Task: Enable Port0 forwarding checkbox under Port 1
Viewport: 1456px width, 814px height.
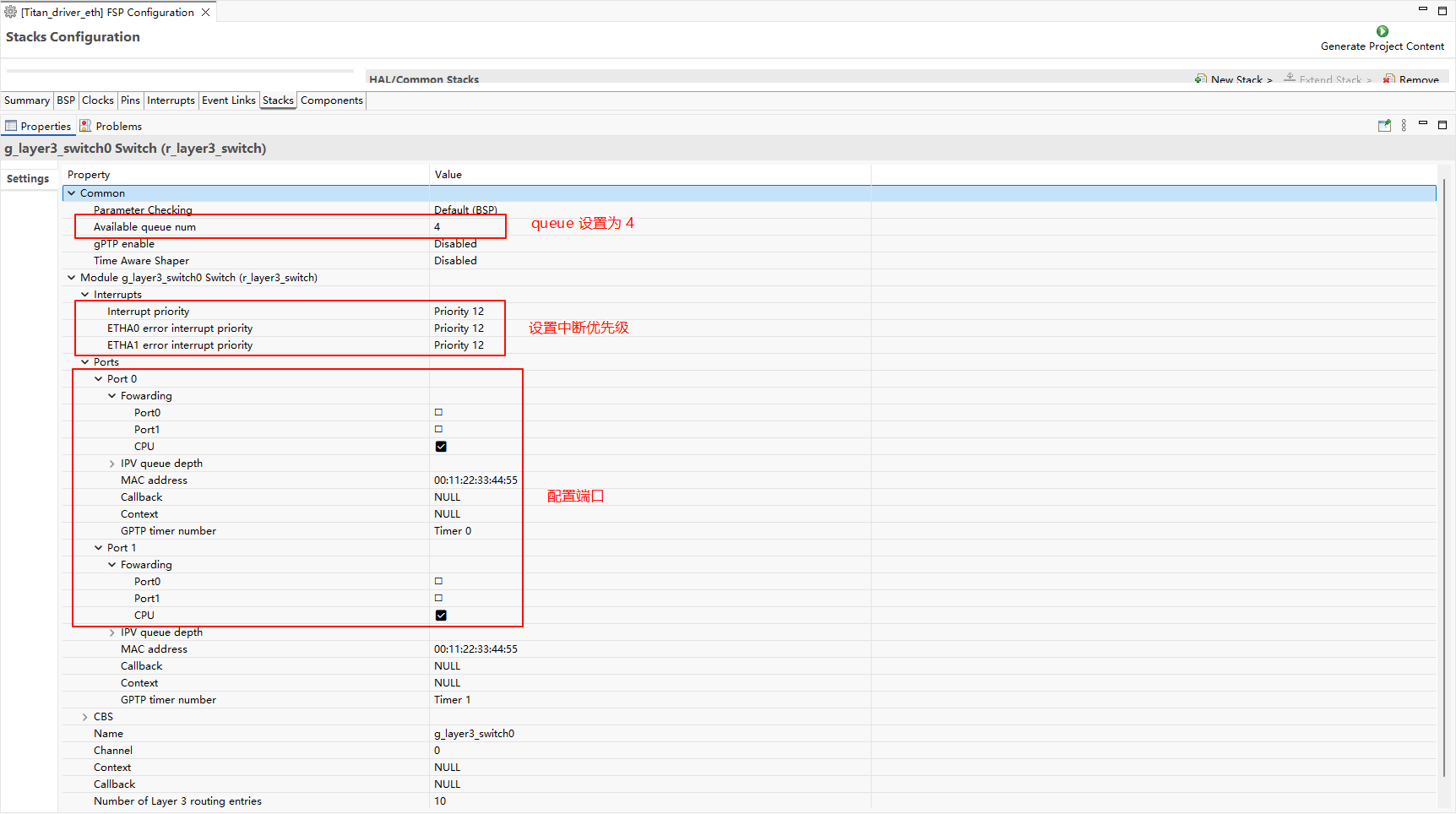Action: (x=438, y=582)
